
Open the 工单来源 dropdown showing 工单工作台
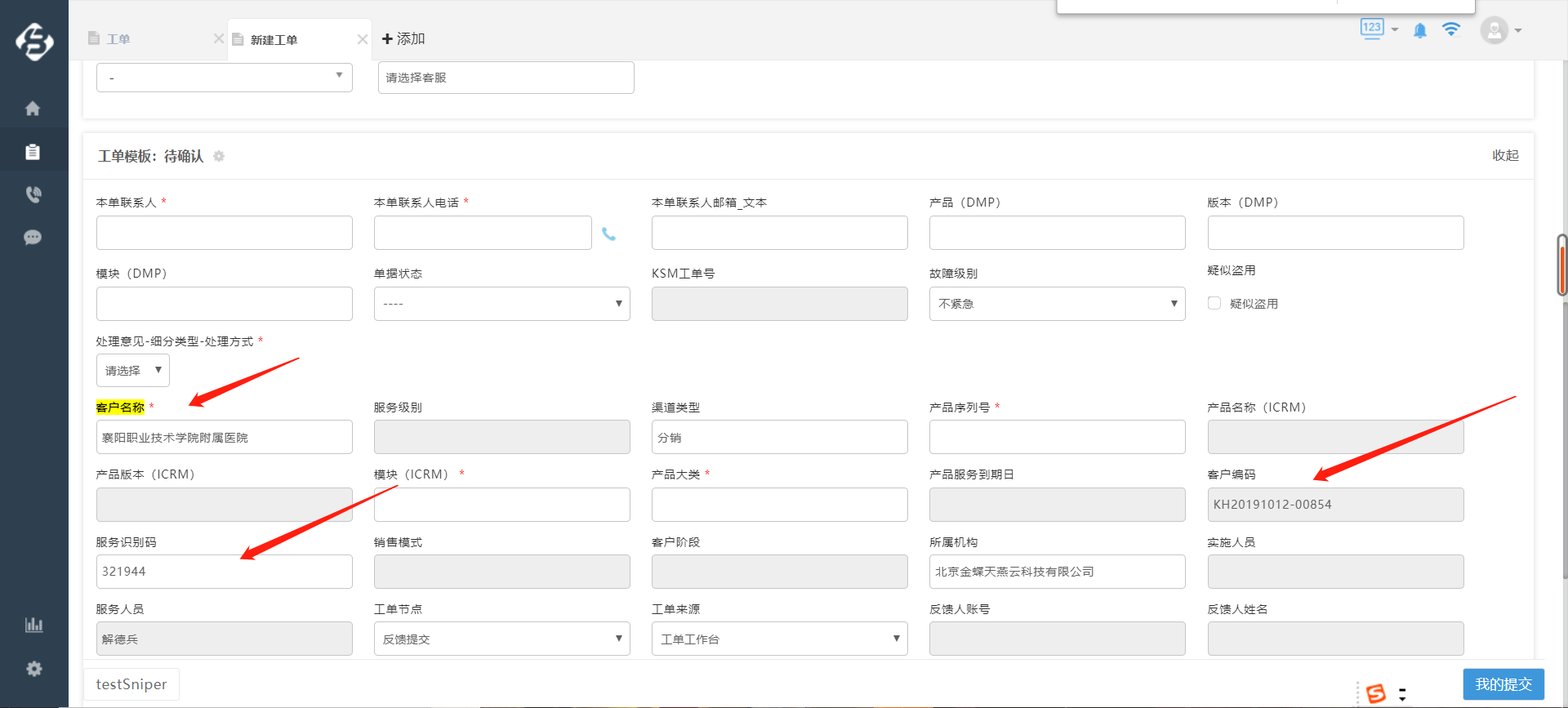coord(779,639)
